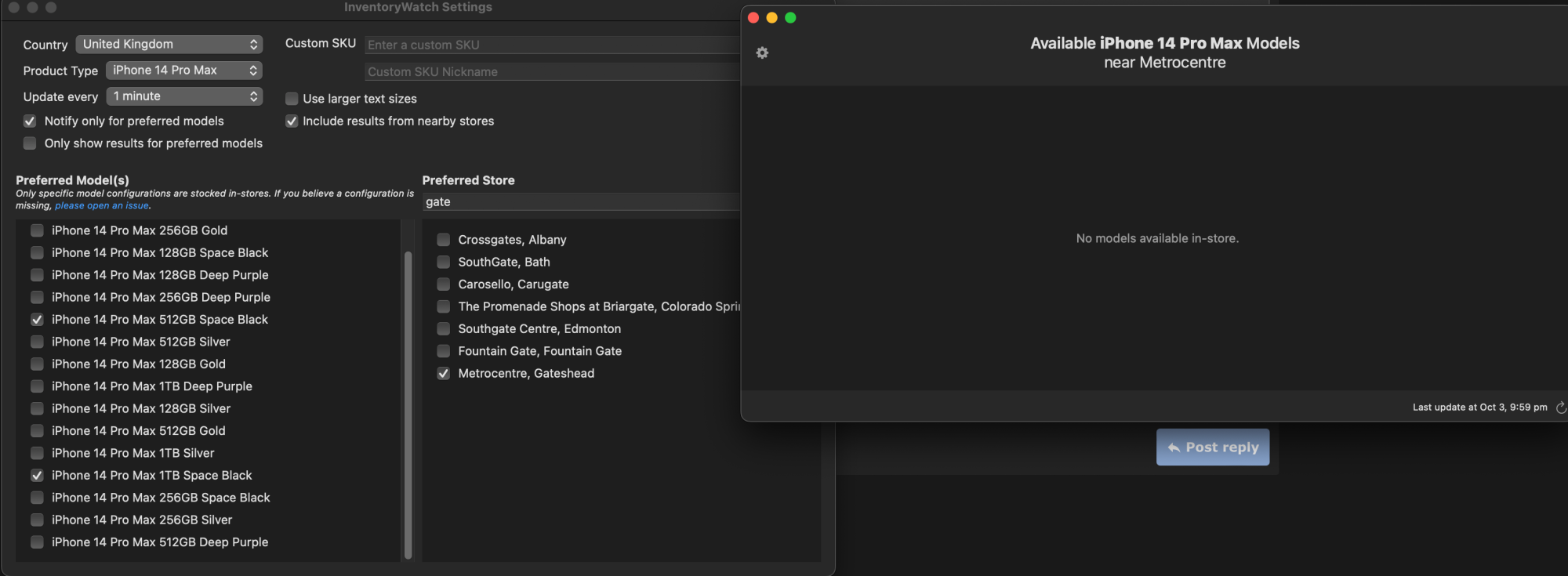
Task: Check iPhone 14 Pro Max 256GB Deep Purple
Action: pos(37,297)
